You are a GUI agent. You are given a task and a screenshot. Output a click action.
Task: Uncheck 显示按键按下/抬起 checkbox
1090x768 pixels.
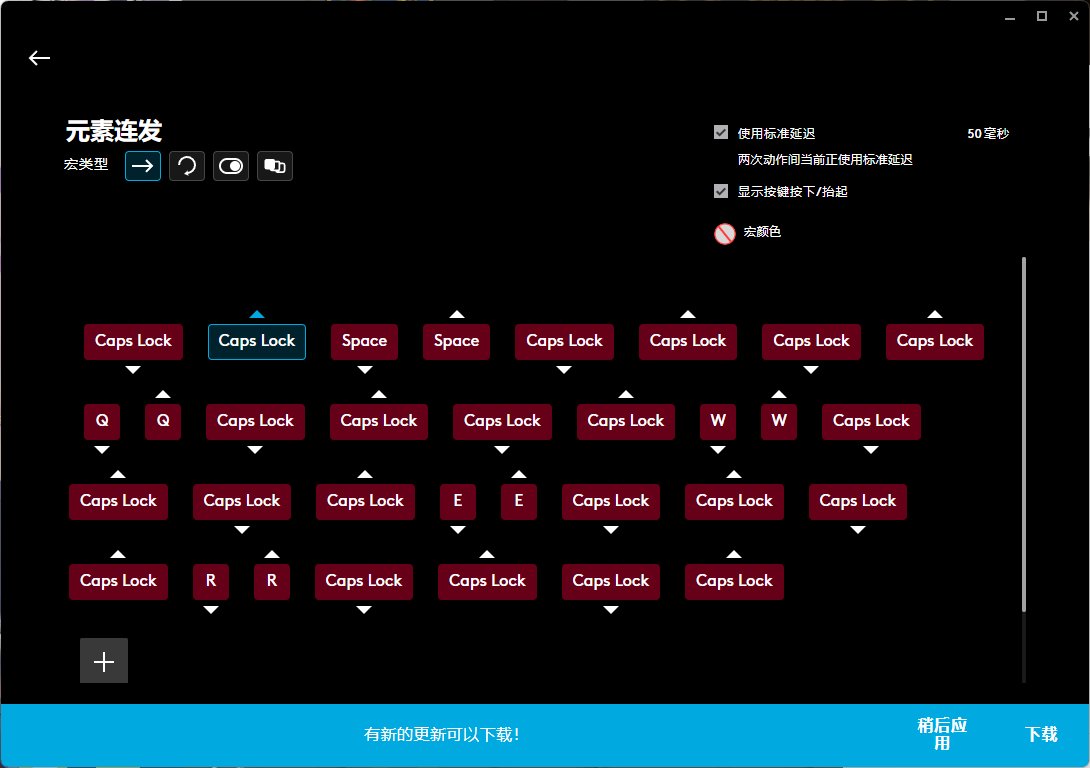(721, 191)
